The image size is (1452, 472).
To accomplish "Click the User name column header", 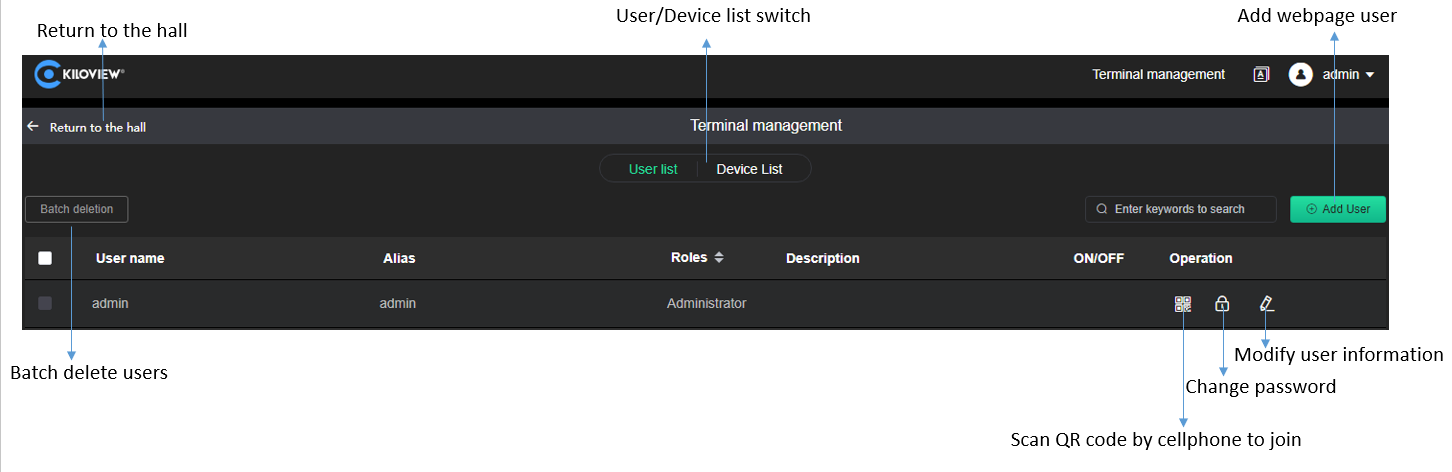I will click(x=130, y=258).
